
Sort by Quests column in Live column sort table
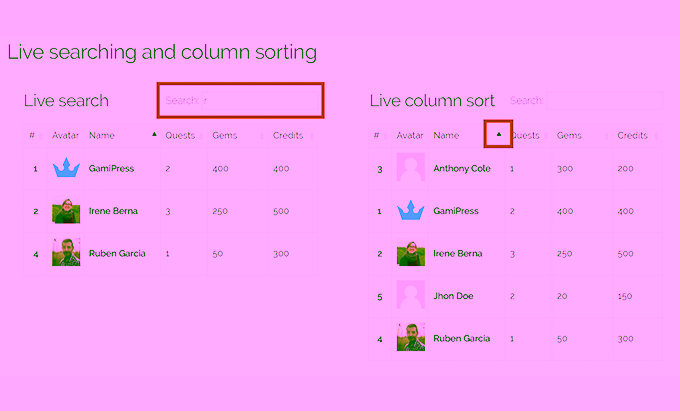point(526,135)
